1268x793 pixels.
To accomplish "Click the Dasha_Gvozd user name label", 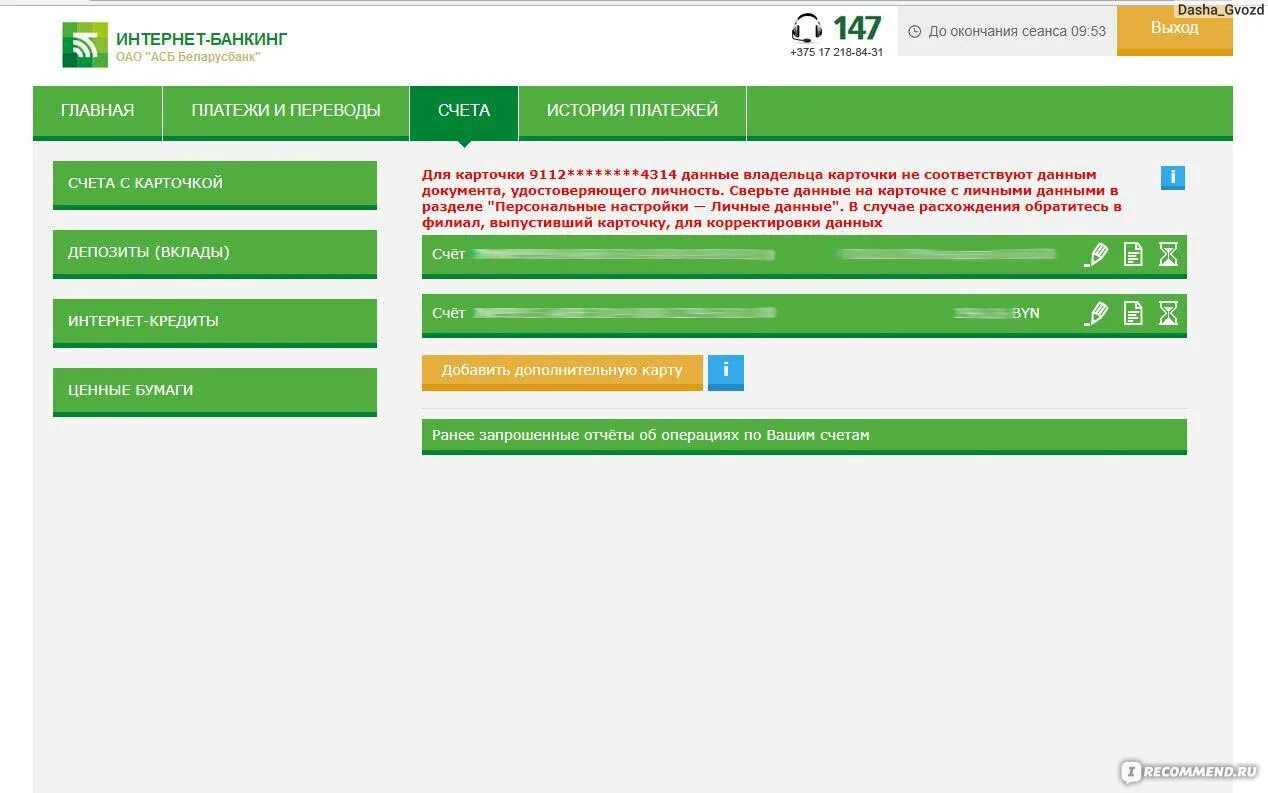I will pos(1221,9).
